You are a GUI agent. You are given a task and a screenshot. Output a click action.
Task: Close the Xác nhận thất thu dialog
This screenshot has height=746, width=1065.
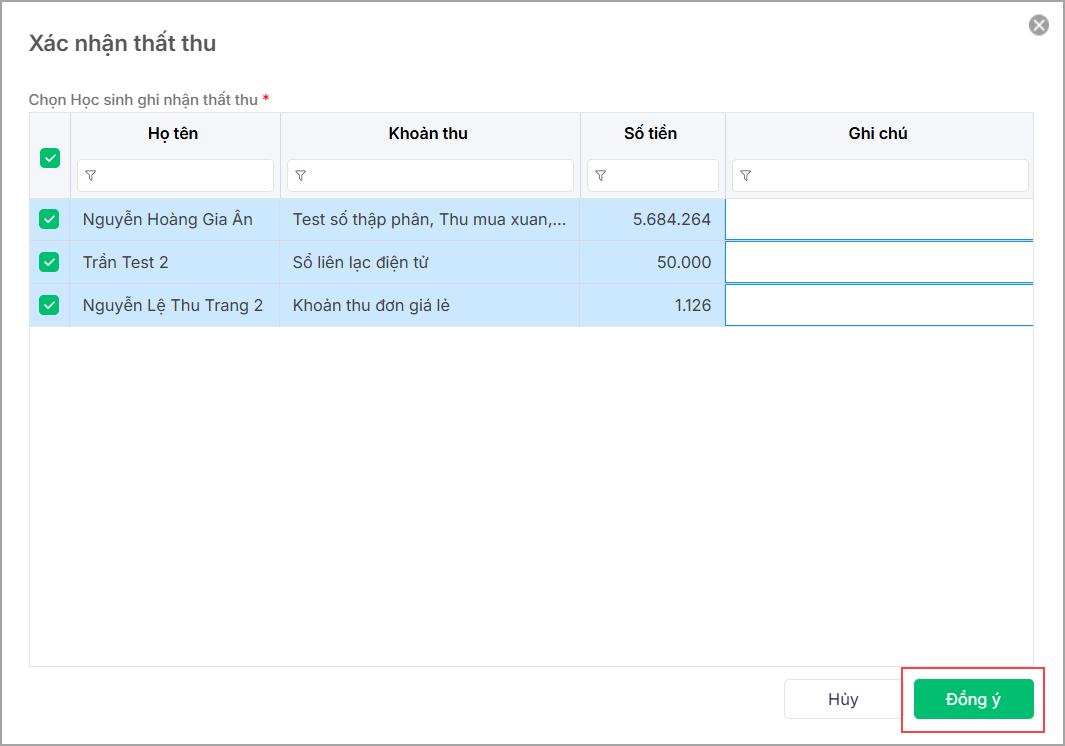[1039, 26]
